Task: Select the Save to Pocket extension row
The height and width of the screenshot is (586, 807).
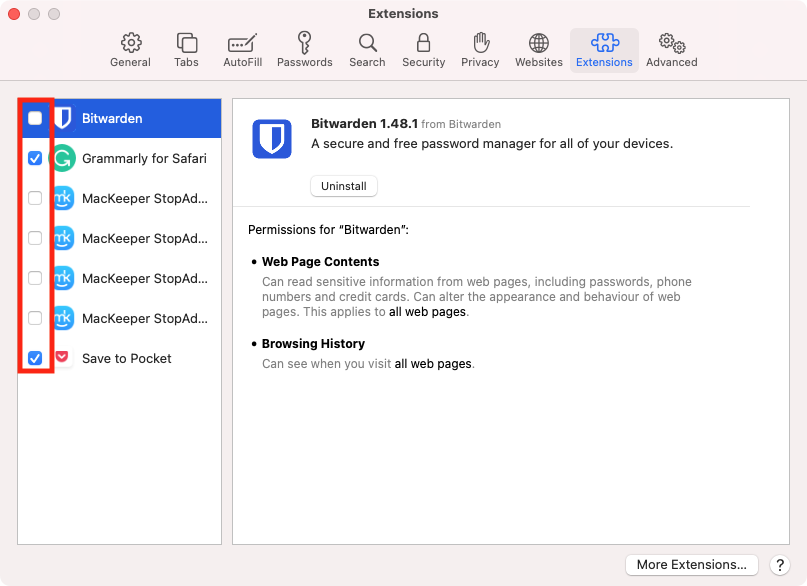Action: tap(119, 358)
